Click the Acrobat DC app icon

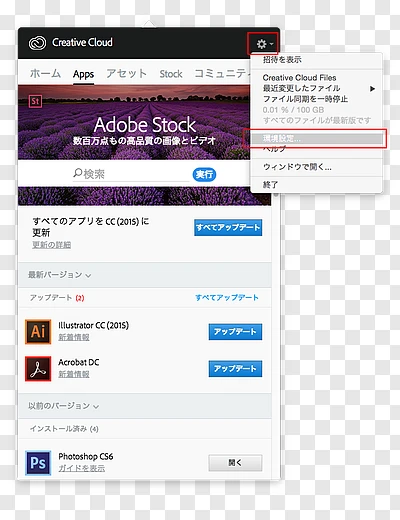click(x=38, y=369)
